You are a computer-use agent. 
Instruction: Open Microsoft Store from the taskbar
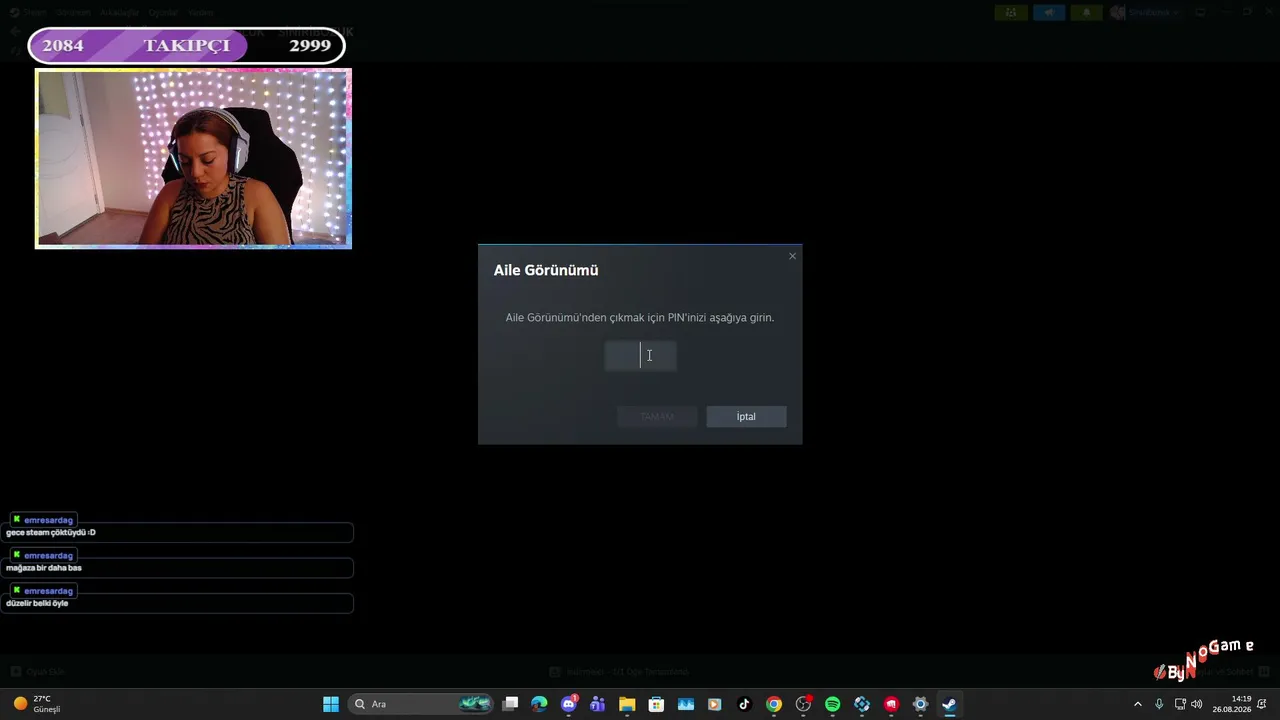(x=656, y=704)
